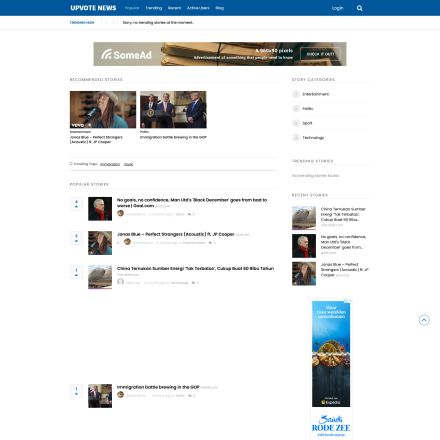Open the Entertainment category link
The height and width of the screenshot is (440, 440).
(315, 94)
